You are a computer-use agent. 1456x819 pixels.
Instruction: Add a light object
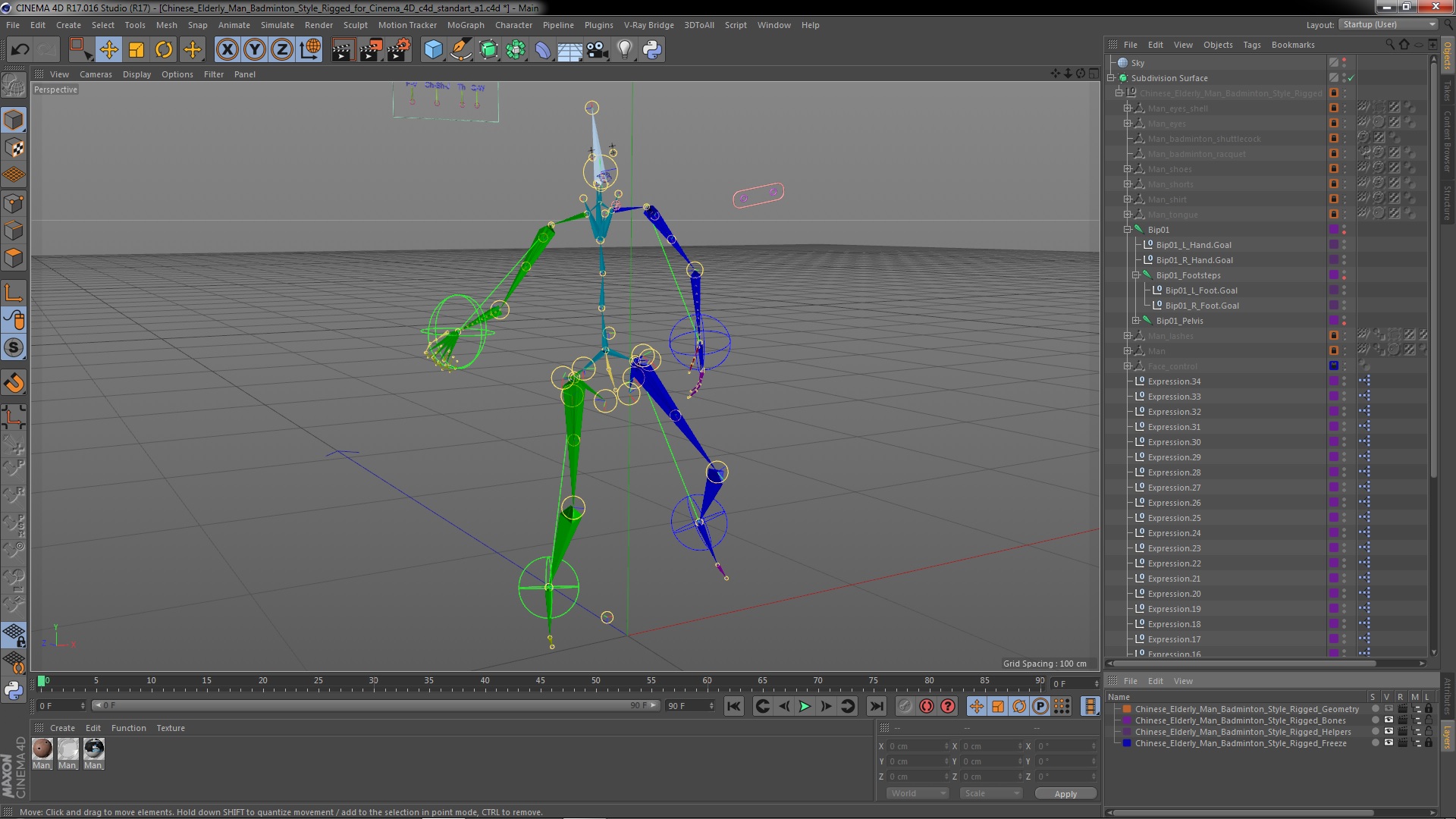click(625, 50)
